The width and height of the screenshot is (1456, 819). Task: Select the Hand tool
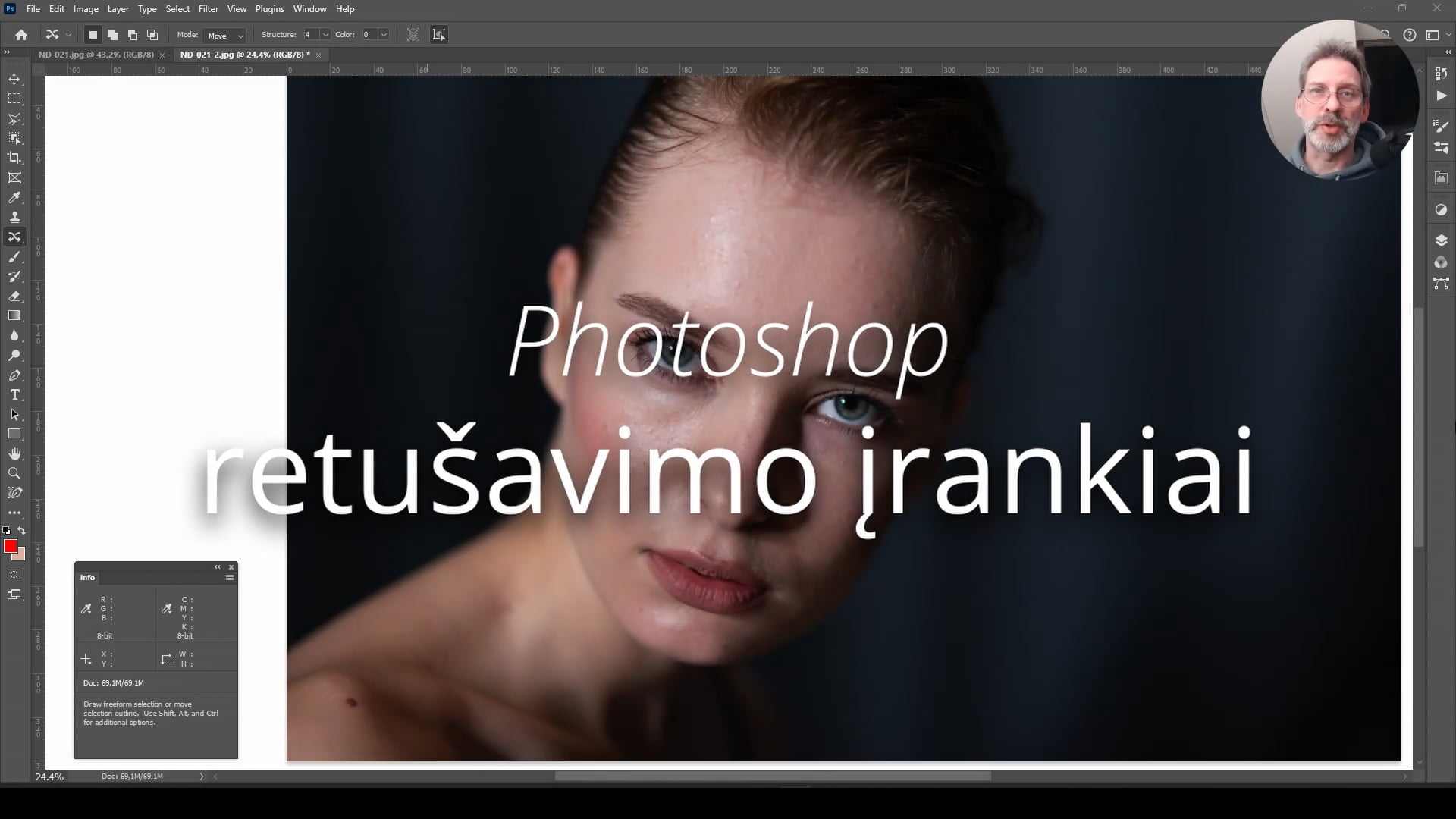tap(14, 453)
